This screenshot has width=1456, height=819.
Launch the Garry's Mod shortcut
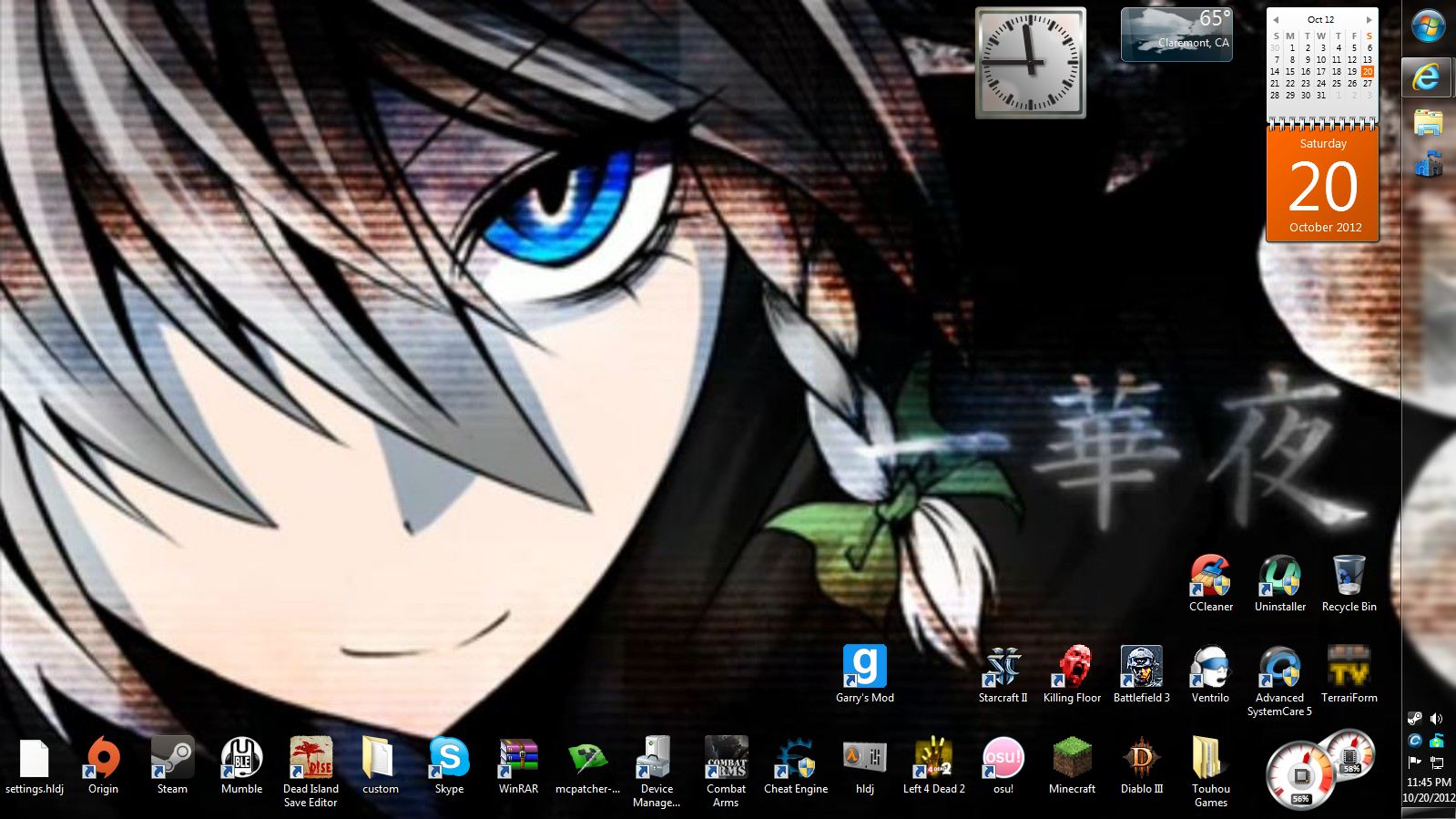tap(864, 675)
